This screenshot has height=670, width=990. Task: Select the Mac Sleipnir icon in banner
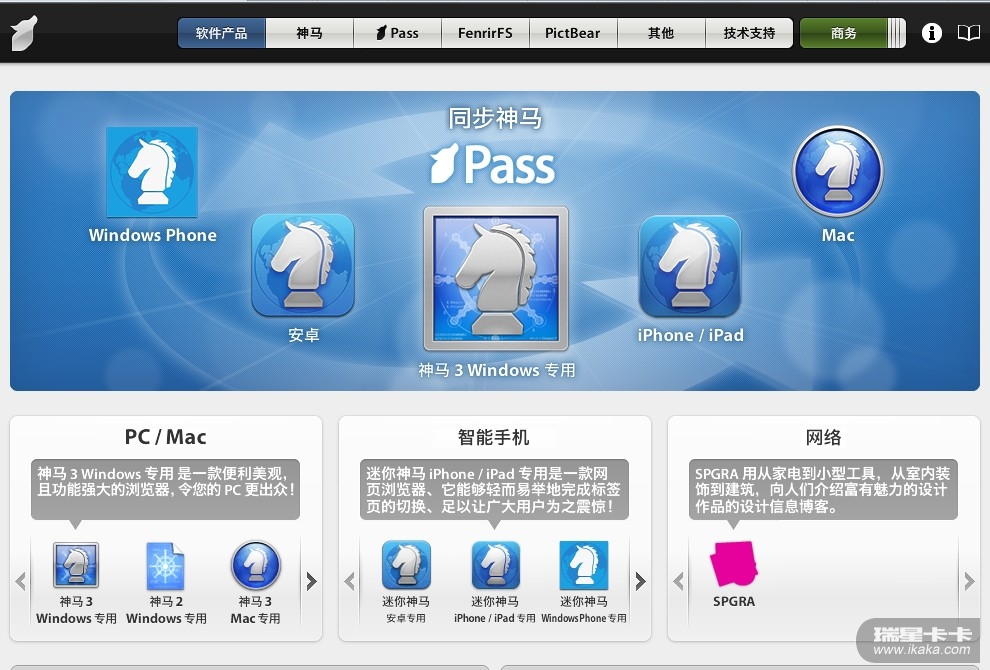coord(837,171)
